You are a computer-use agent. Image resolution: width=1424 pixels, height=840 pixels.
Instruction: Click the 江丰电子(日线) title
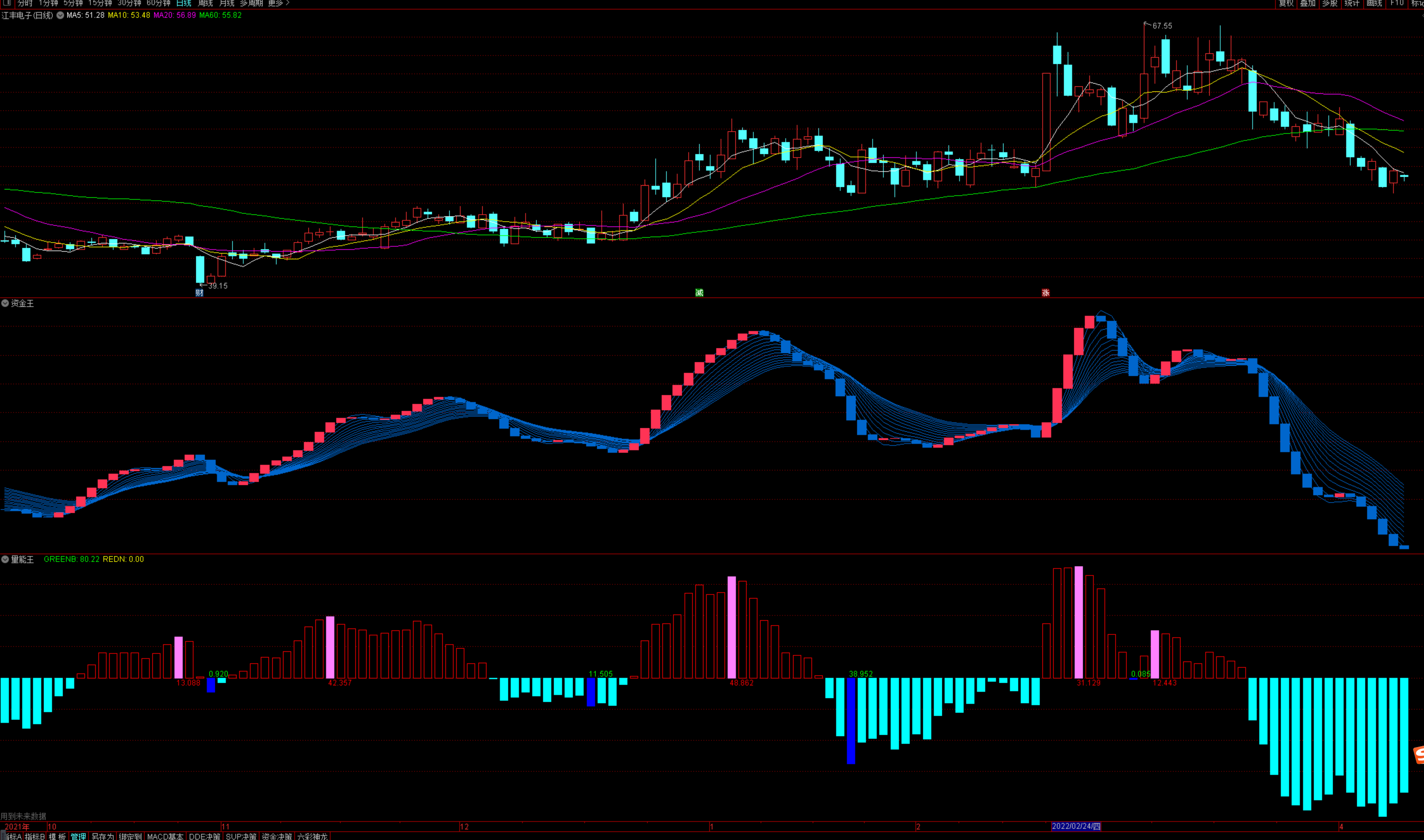pyautogui.click(x=27, y=15)
